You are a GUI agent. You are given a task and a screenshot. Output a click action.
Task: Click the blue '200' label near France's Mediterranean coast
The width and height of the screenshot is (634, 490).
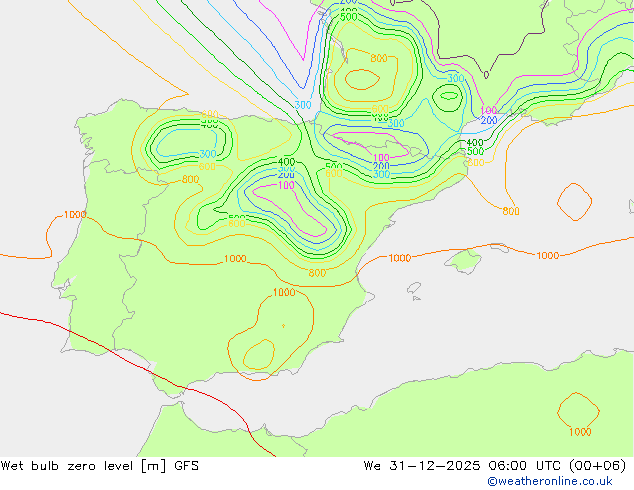coord(489,120)
